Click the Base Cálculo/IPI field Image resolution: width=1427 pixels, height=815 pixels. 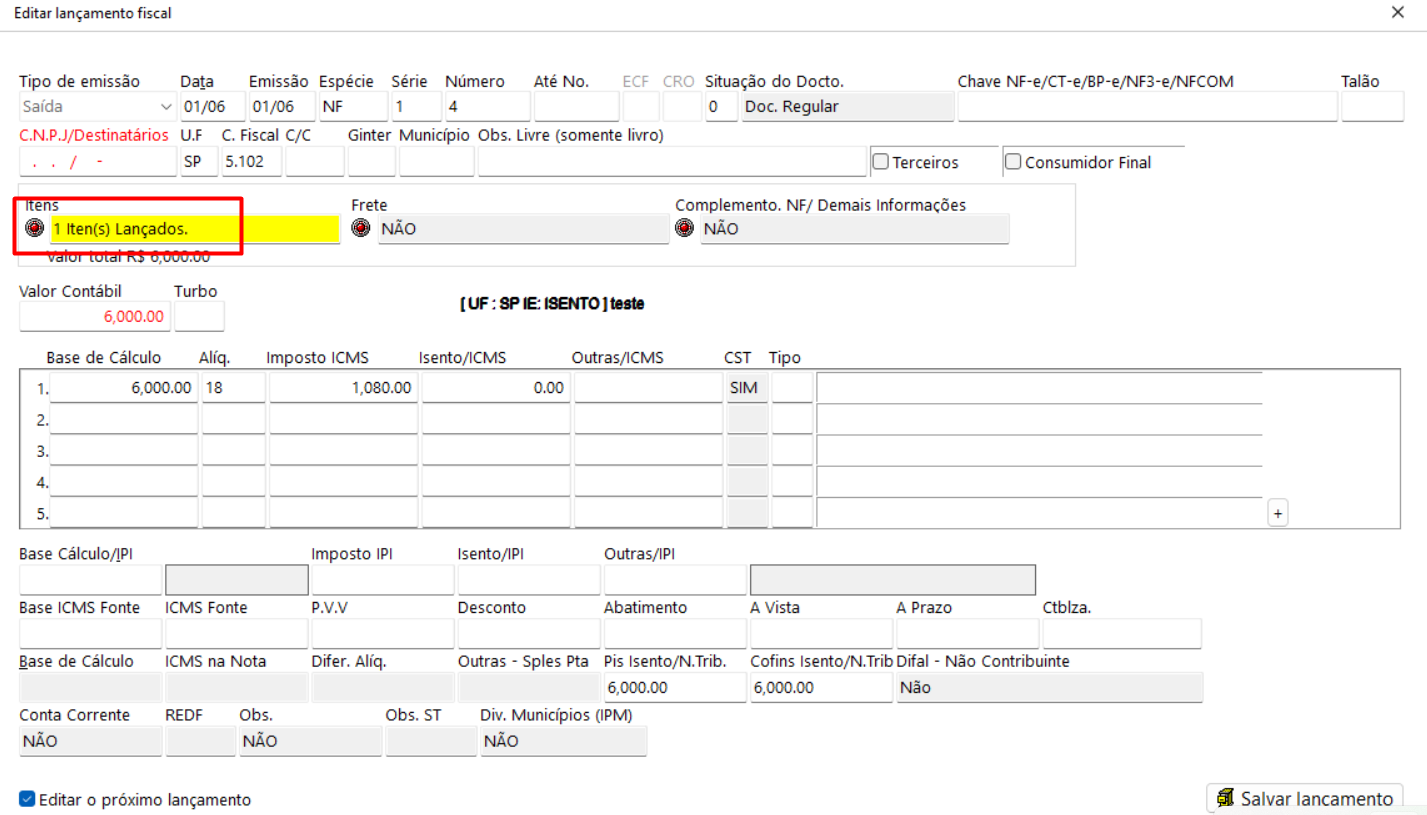point(90,580)
